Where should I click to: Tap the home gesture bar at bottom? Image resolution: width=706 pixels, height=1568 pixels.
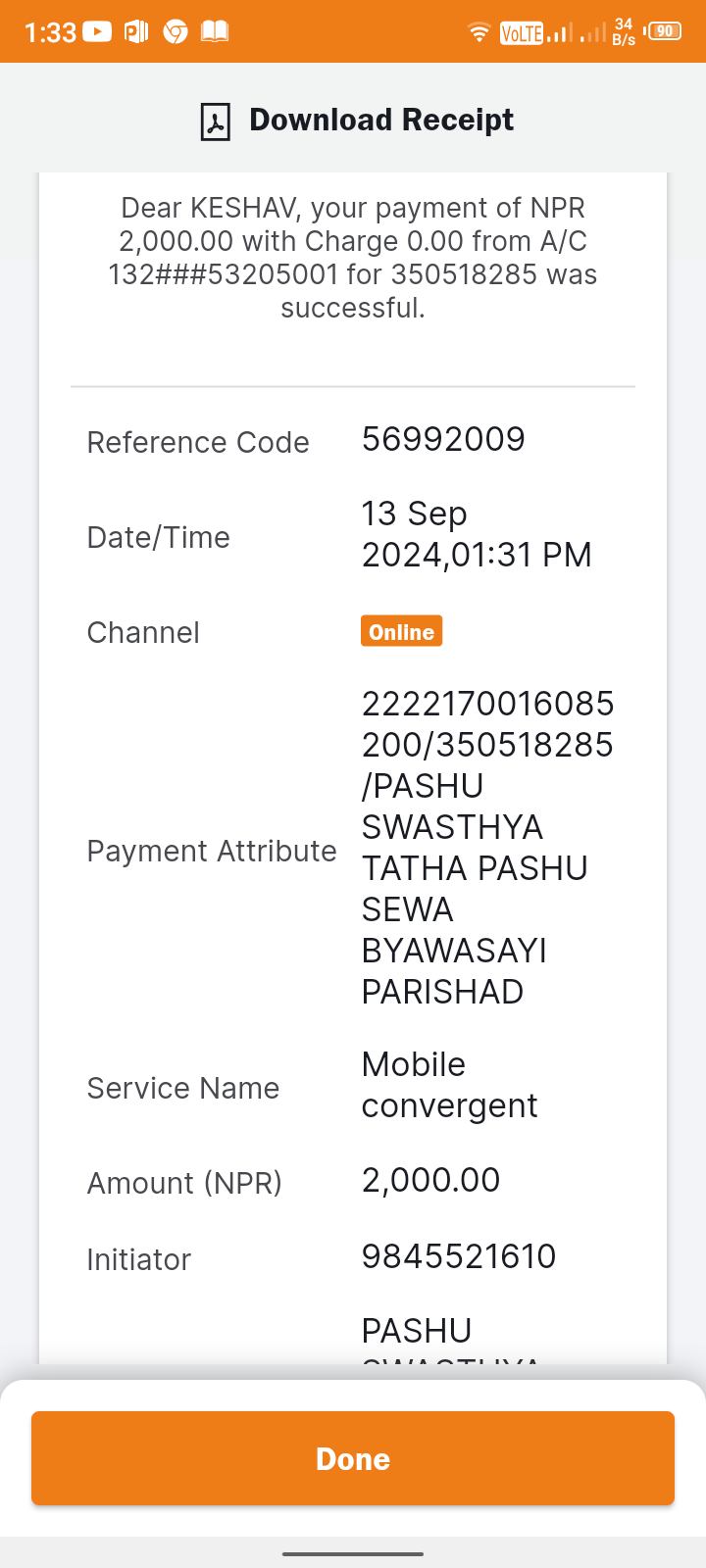tap(353, 1553)
